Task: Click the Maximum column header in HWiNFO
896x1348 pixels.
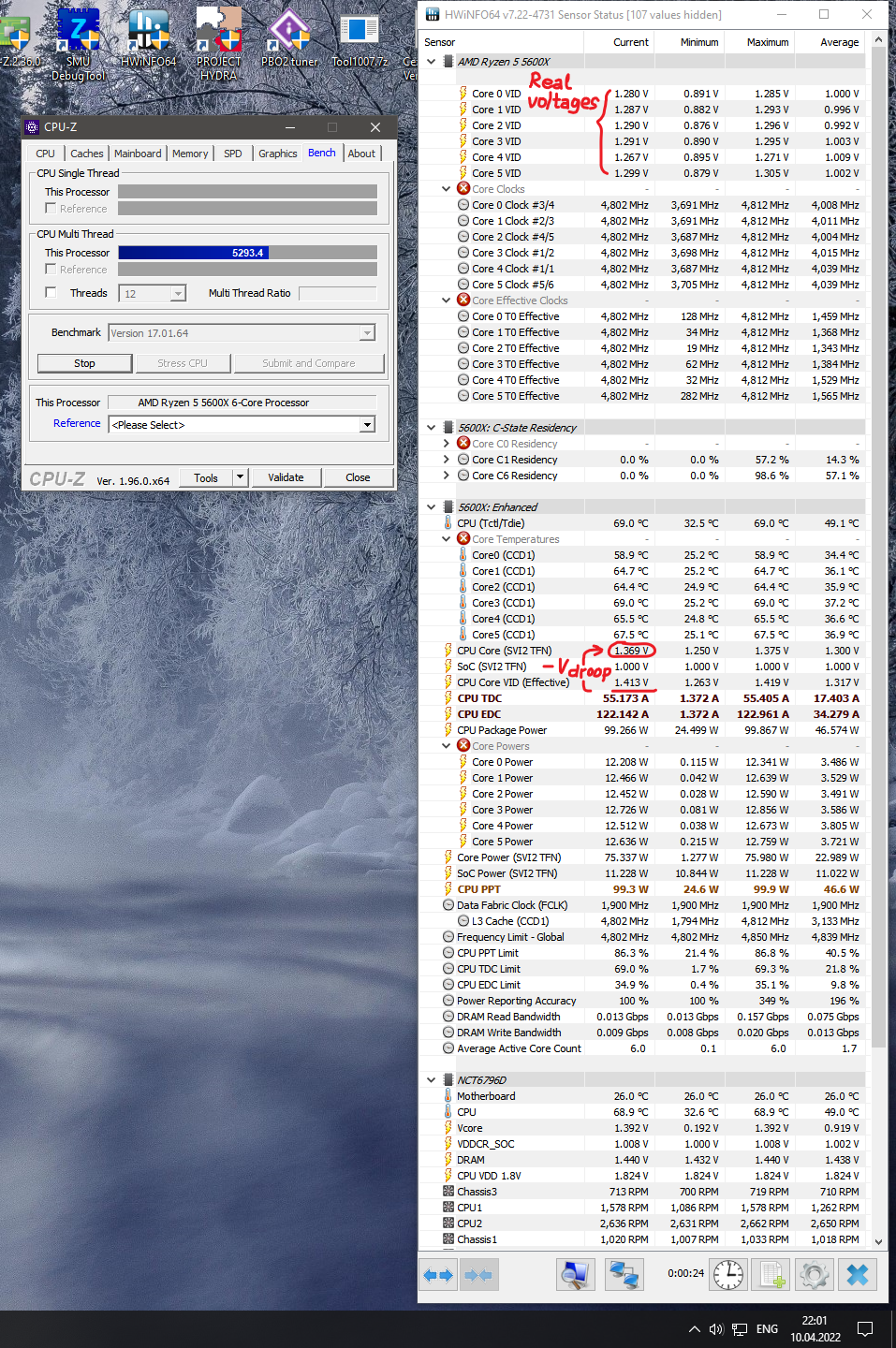Action: click(x=768, y=42)
